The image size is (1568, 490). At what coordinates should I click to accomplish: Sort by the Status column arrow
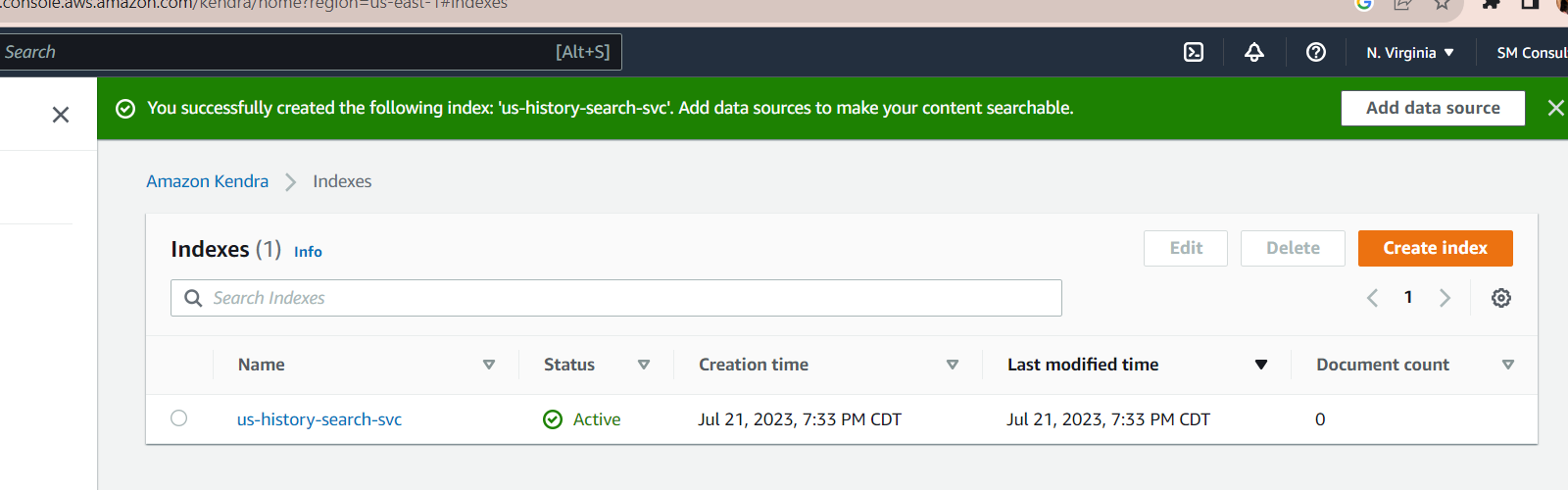click(x=644, y=365)
